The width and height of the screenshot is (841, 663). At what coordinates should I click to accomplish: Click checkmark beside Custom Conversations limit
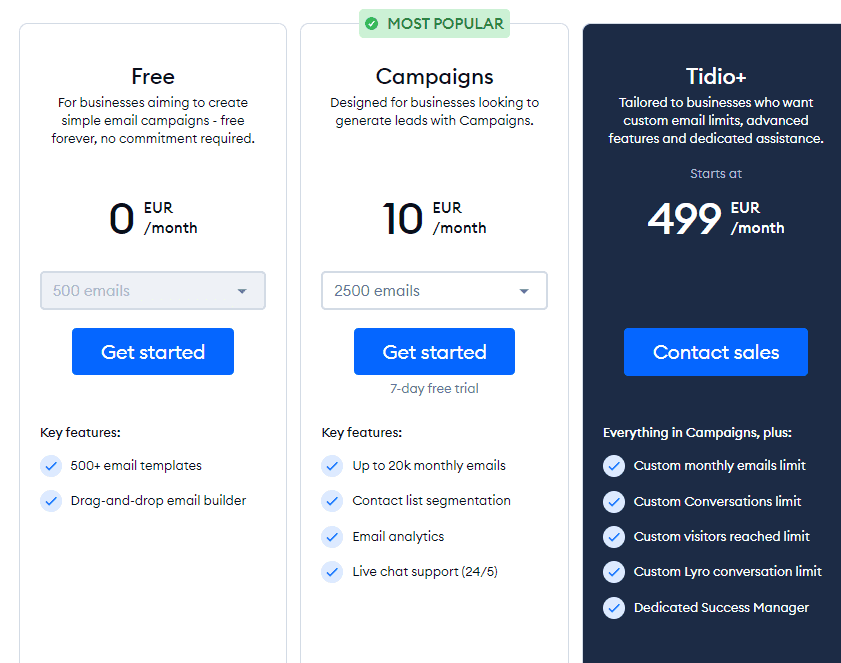point(614,502)
